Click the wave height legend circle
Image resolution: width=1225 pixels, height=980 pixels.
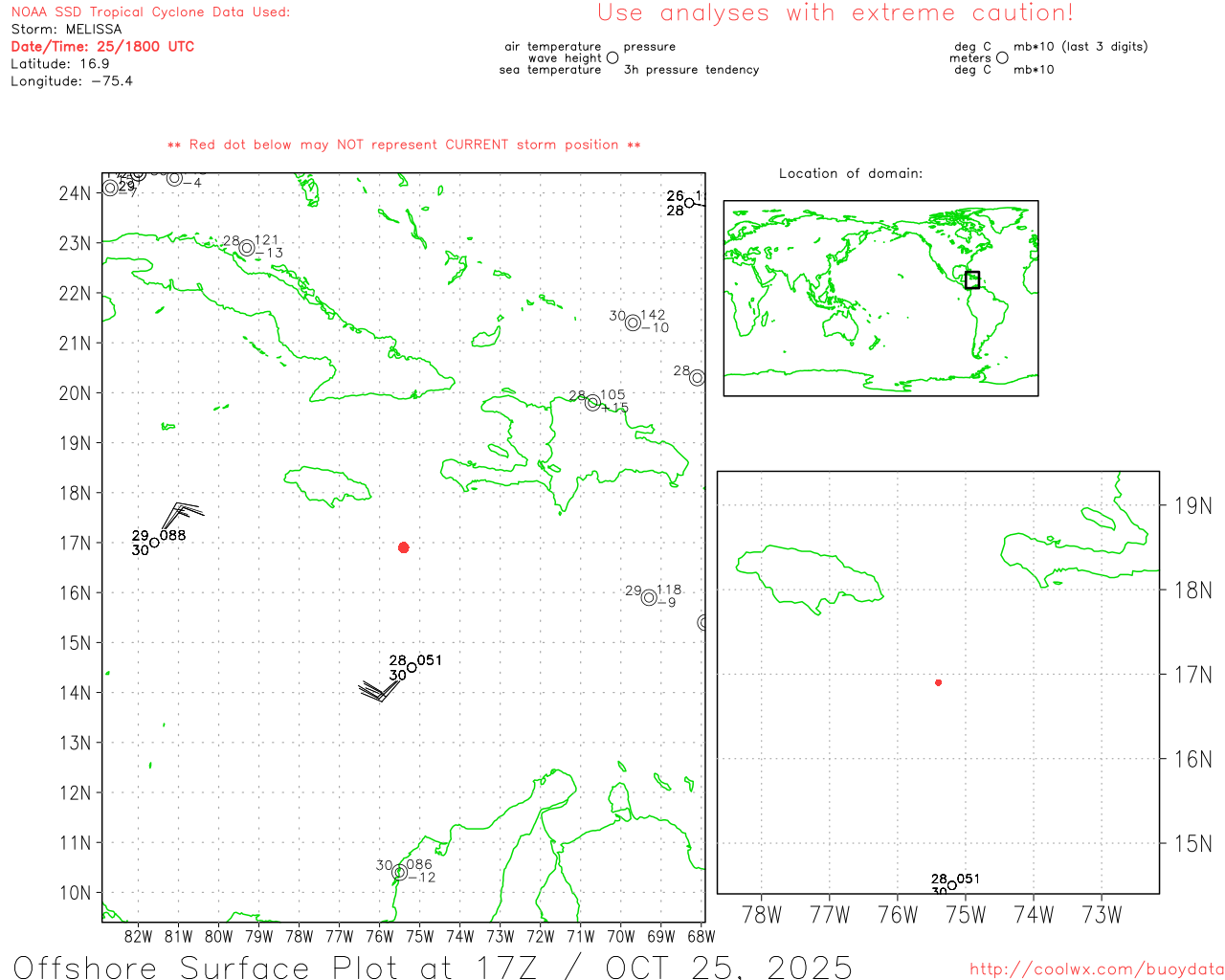pyautogui.click(x=612, y=58)
